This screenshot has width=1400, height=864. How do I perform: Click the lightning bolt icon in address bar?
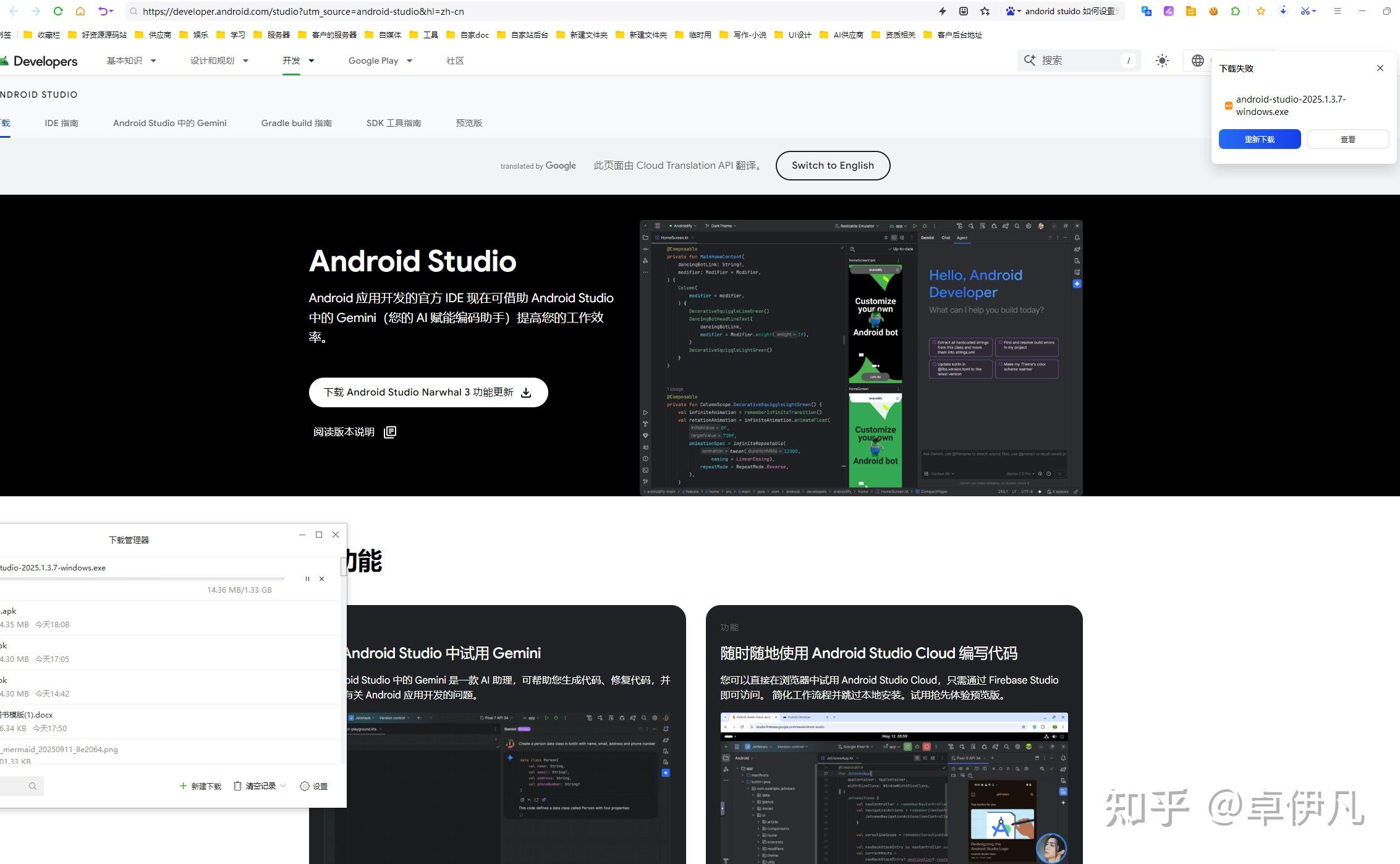pos(942,11)
